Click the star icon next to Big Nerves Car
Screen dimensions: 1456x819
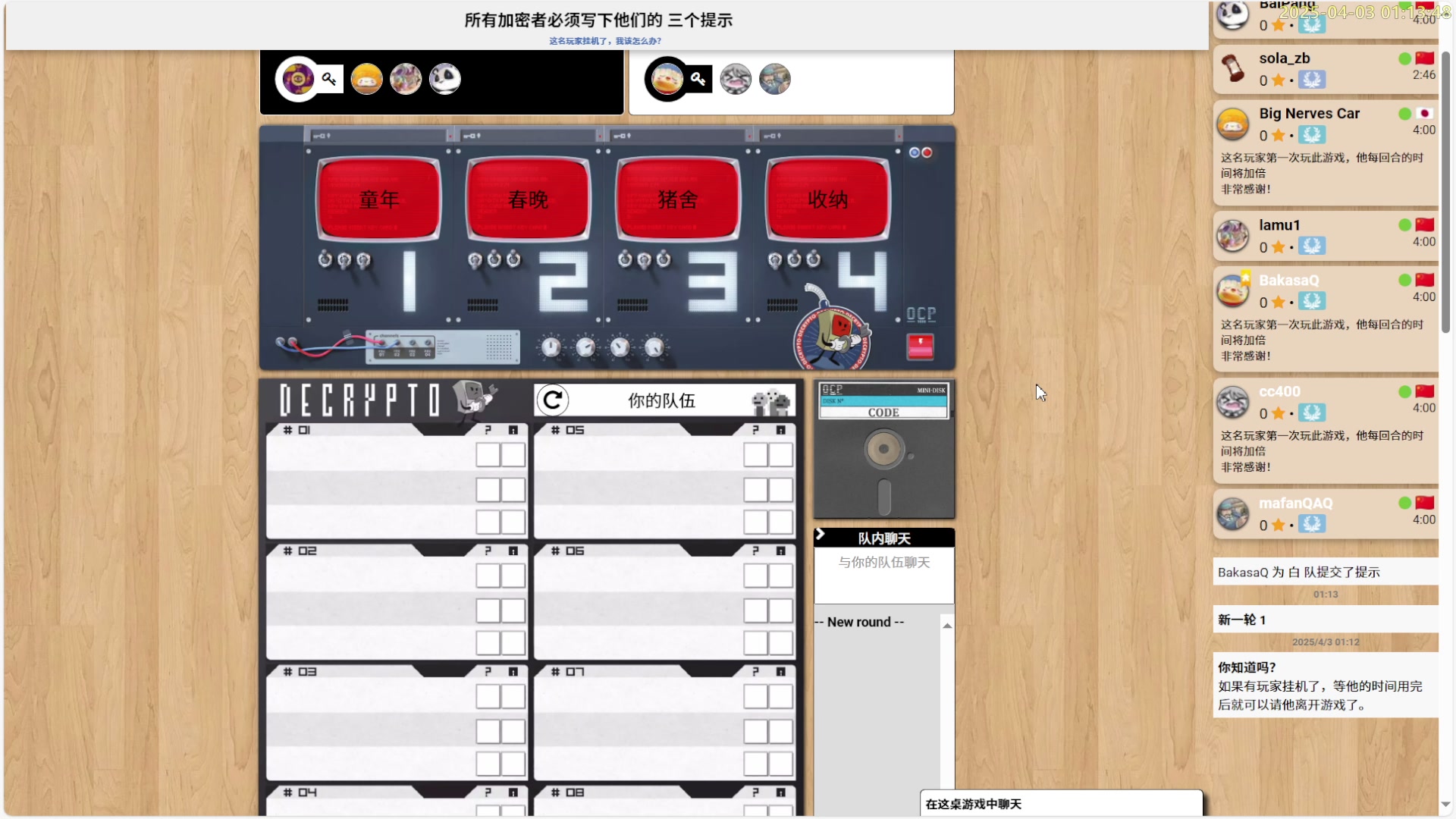(x=1279, y=136)
